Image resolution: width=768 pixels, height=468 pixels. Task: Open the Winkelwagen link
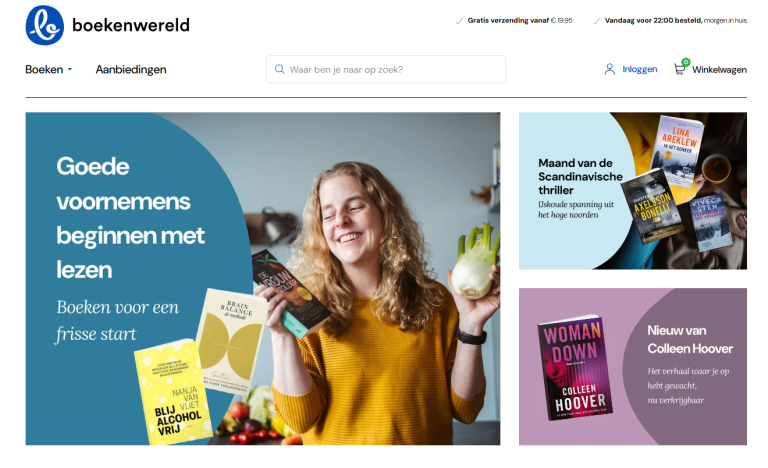(x=719, y=70)
